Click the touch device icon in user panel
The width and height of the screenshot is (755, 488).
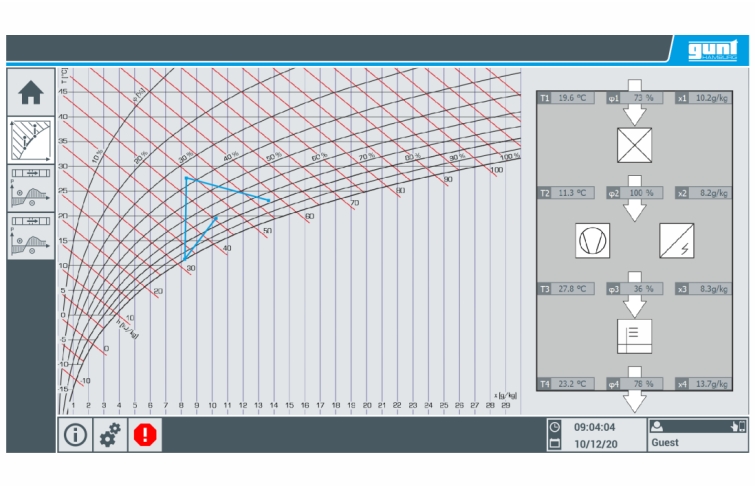[x=738, y=426]
